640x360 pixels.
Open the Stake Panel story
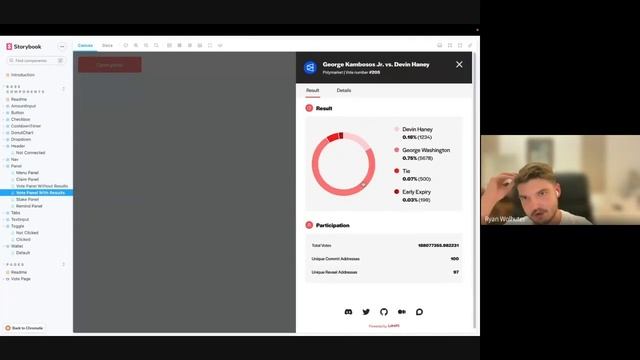[x=27, y=199]
